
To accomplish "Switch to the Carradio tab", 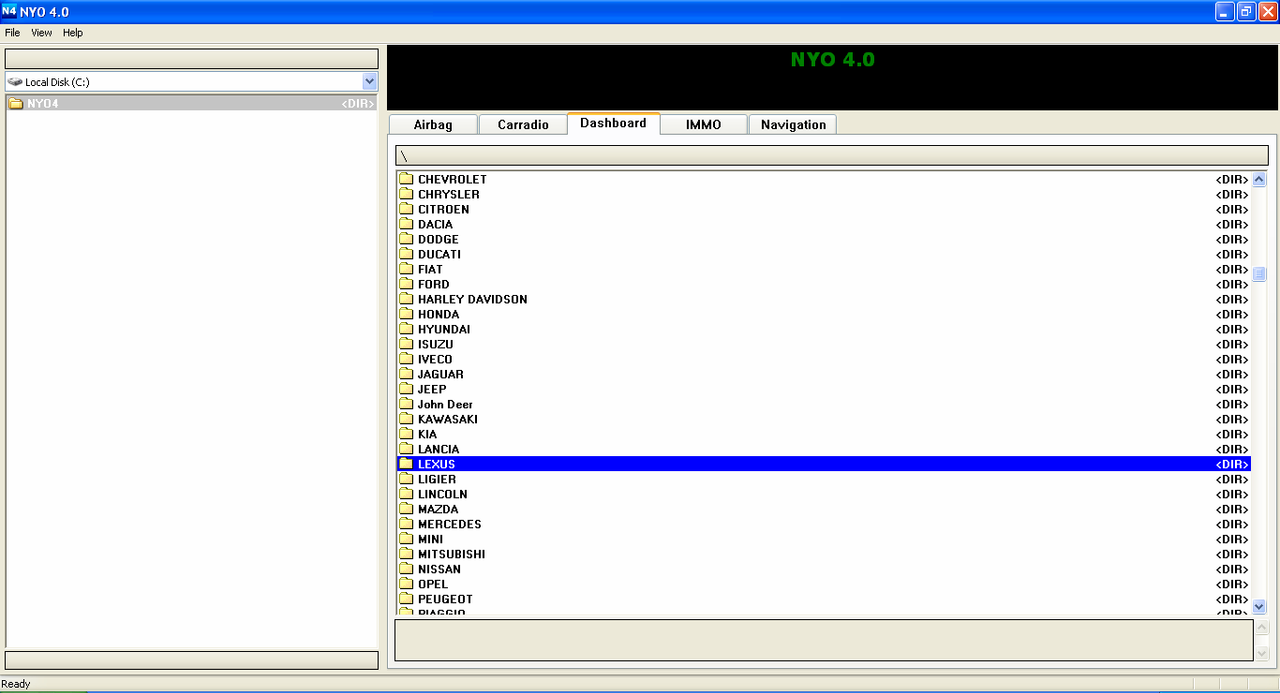I will (523, 125).
